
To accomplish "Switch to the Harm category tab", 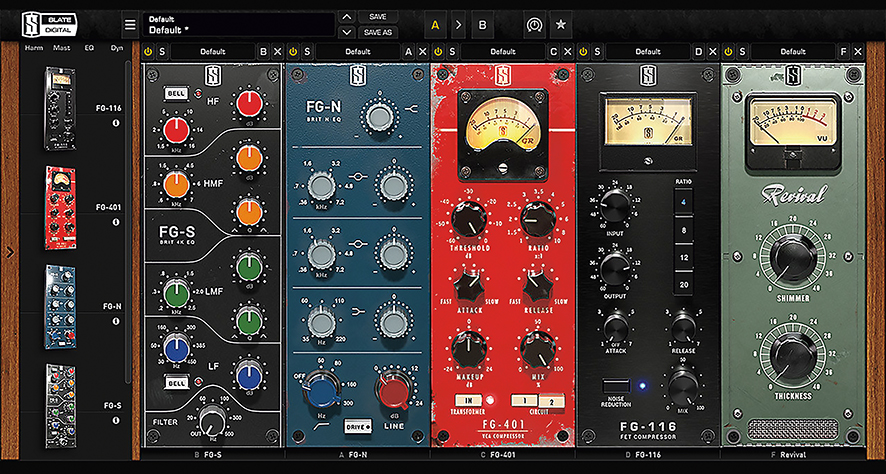I will tap(34, 49).
